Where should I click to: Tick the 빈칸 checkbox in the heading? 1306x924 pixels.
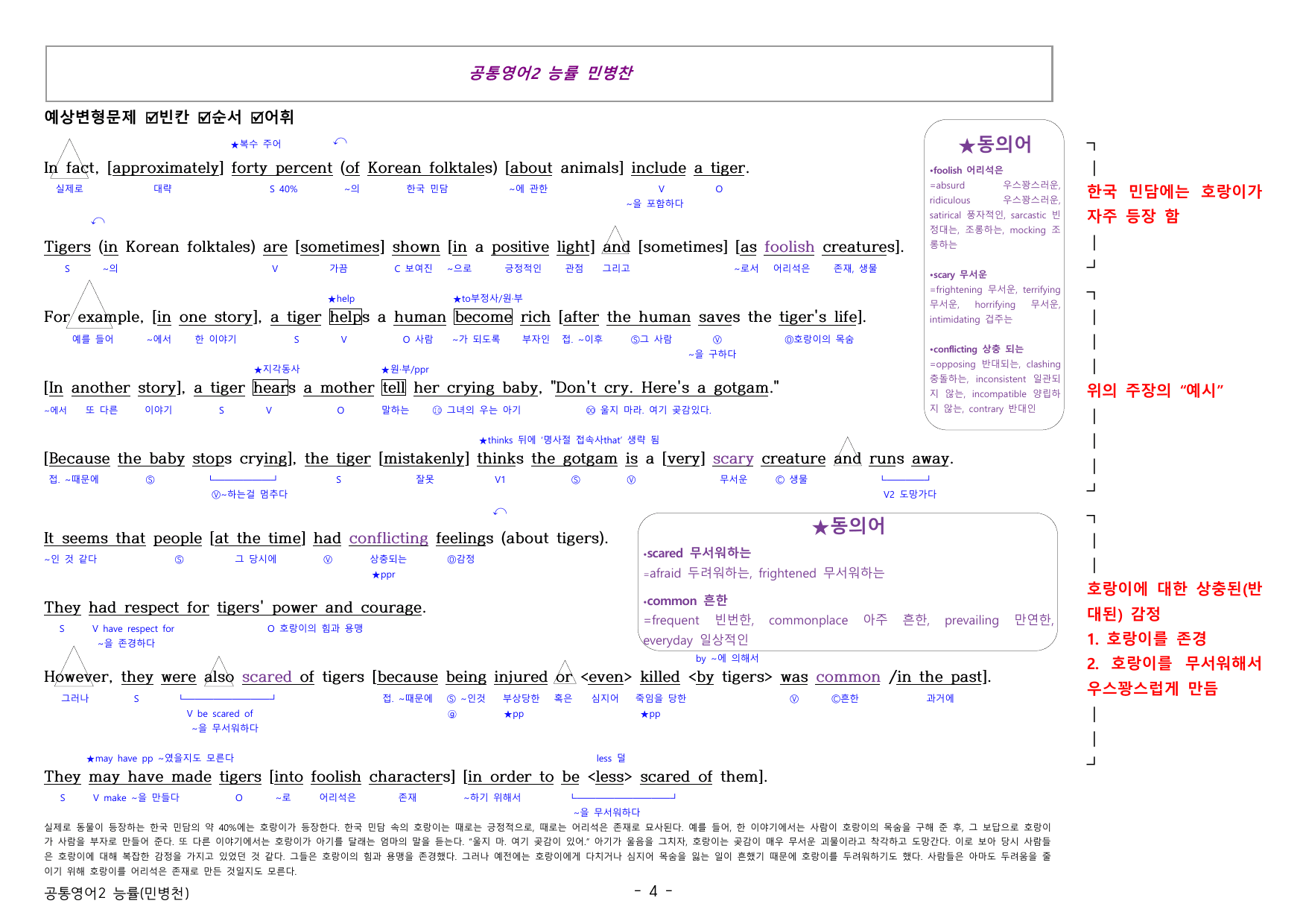click(x=152, y=118)
